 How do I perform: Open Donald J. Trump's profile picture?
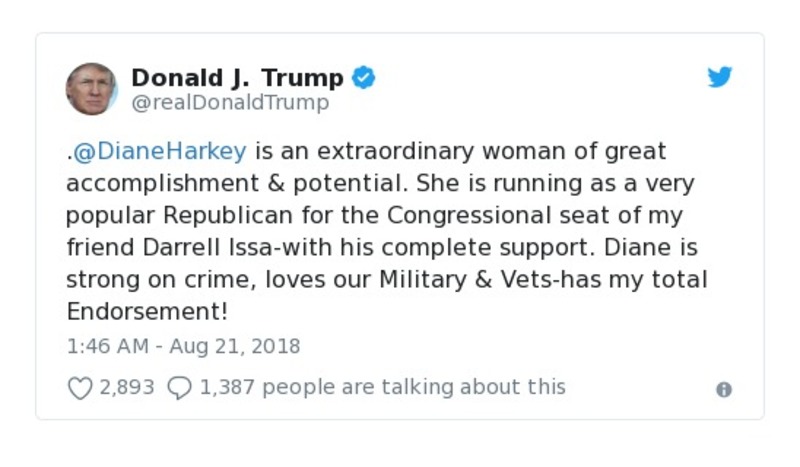(x=92, y=89)
